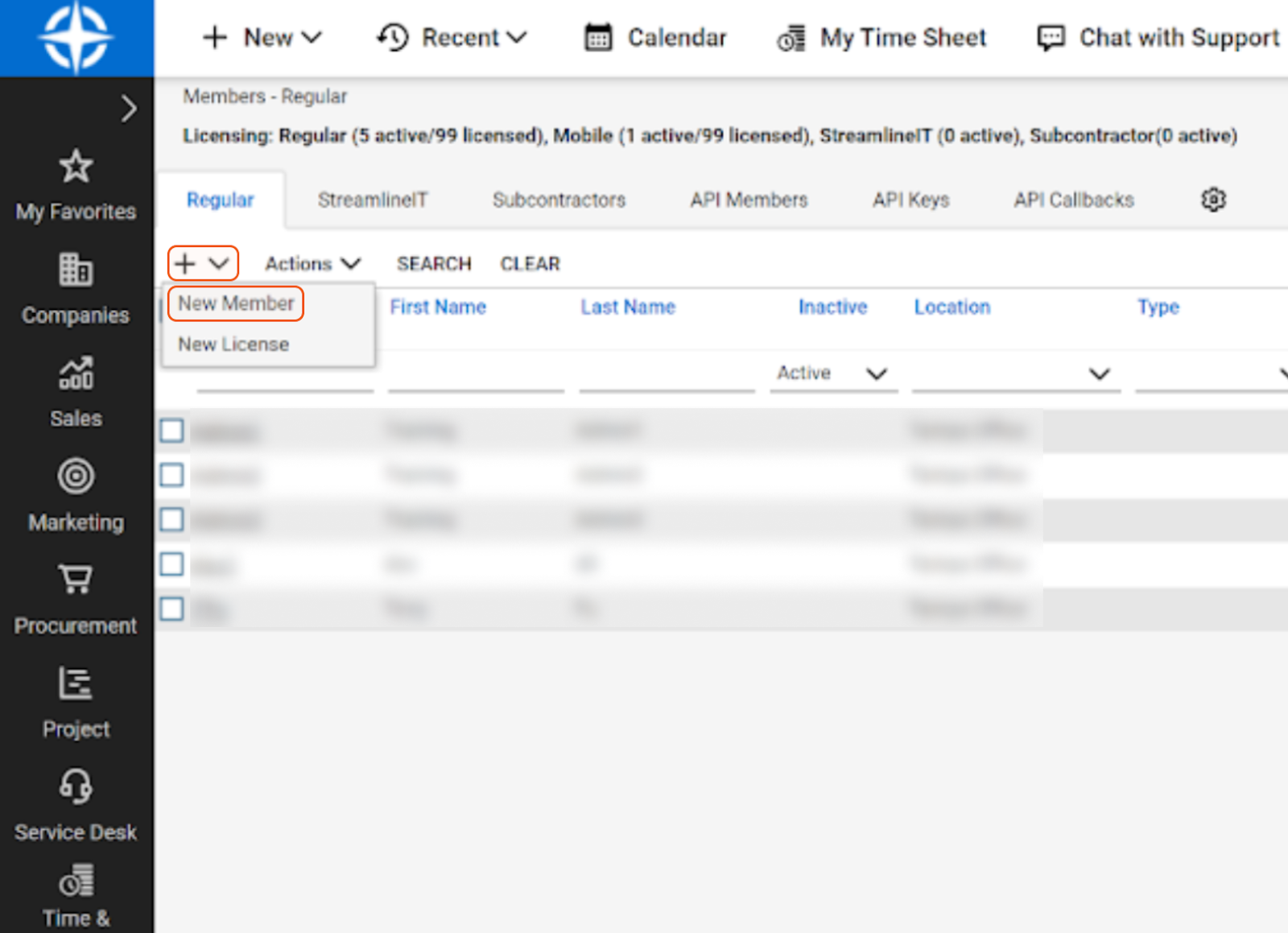Click the plus add icon above table
This screenshot has width=1288, height=933.
click(x=185, y=263)
